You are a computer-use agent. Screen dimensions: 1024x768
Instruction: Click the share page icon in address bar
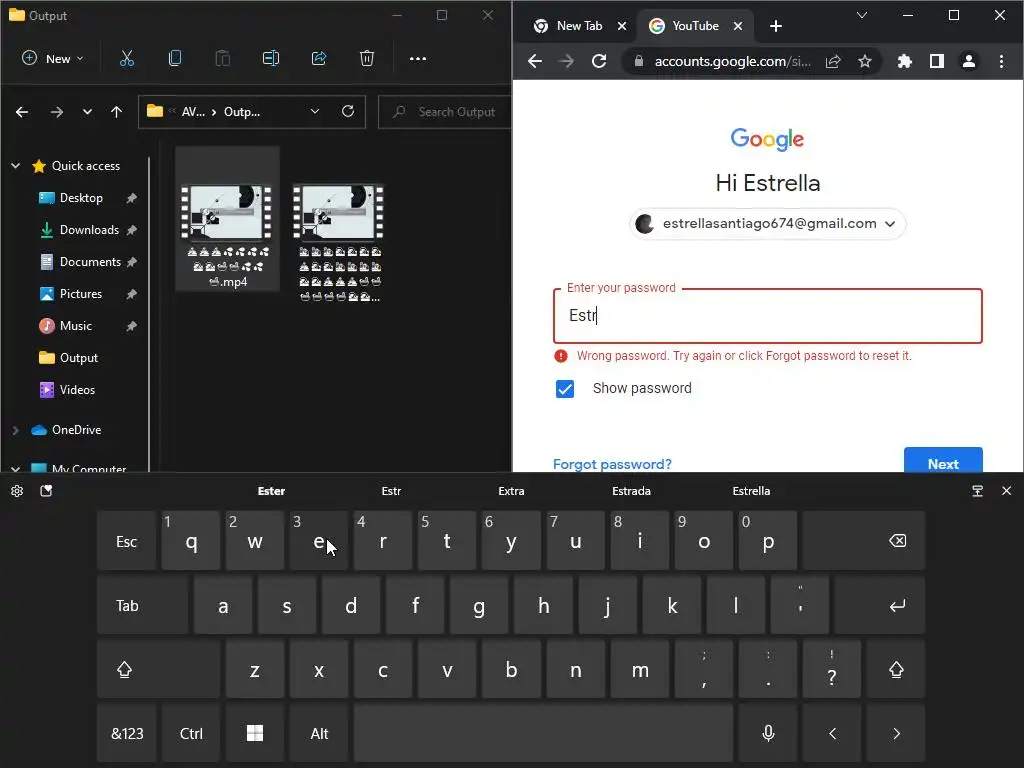tap(833, 61)
